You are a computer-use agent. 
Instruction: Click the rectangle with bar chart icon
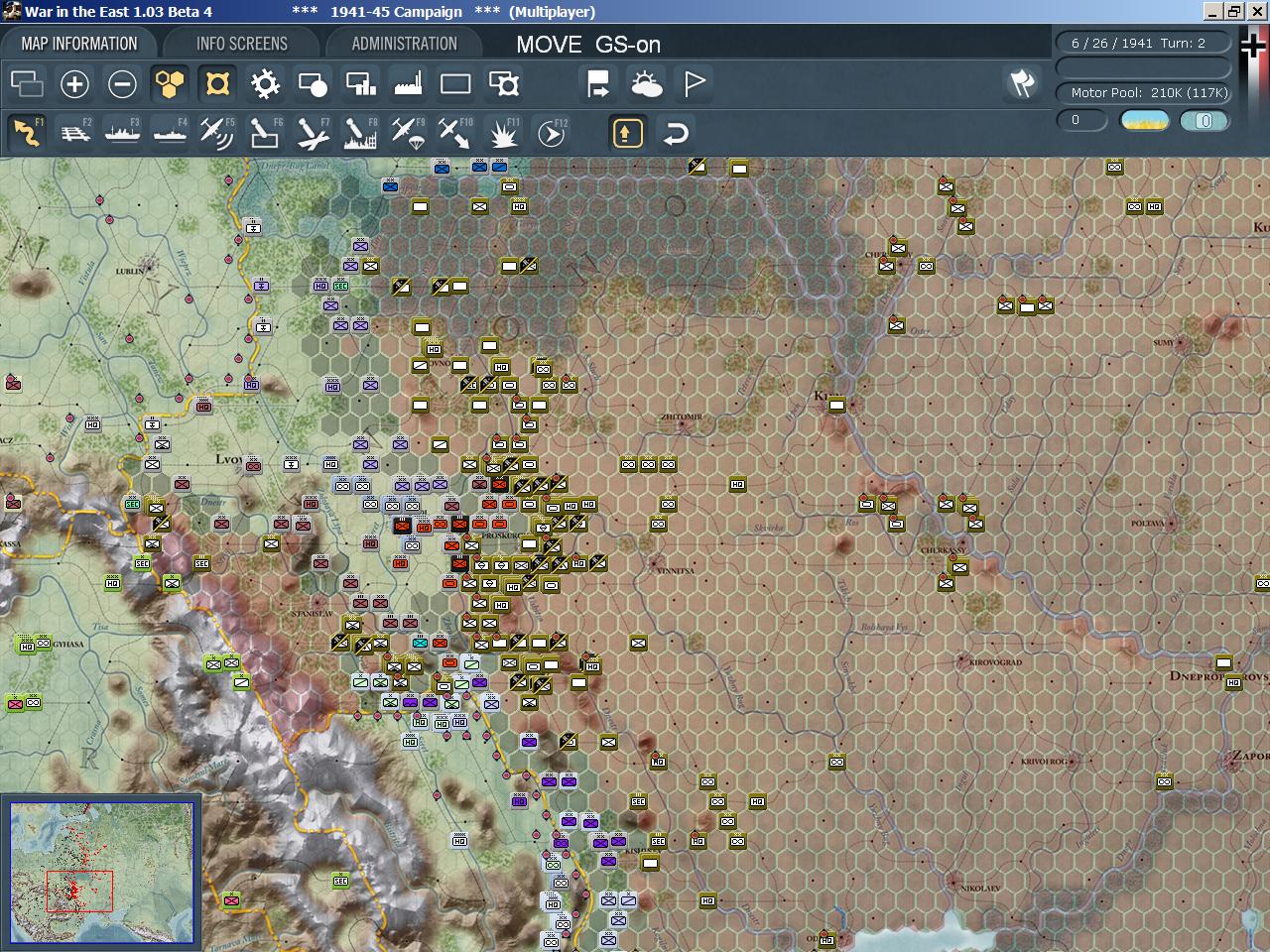360,84
